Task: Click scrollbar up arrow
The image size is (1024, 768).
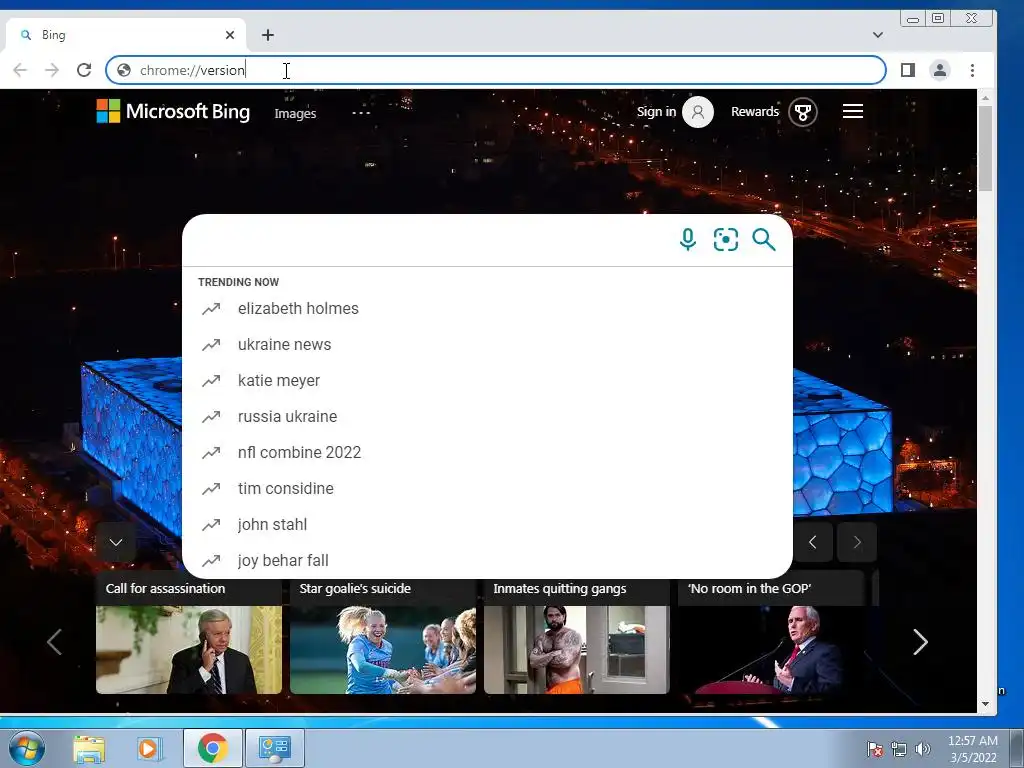Action: tap(985, 98)
